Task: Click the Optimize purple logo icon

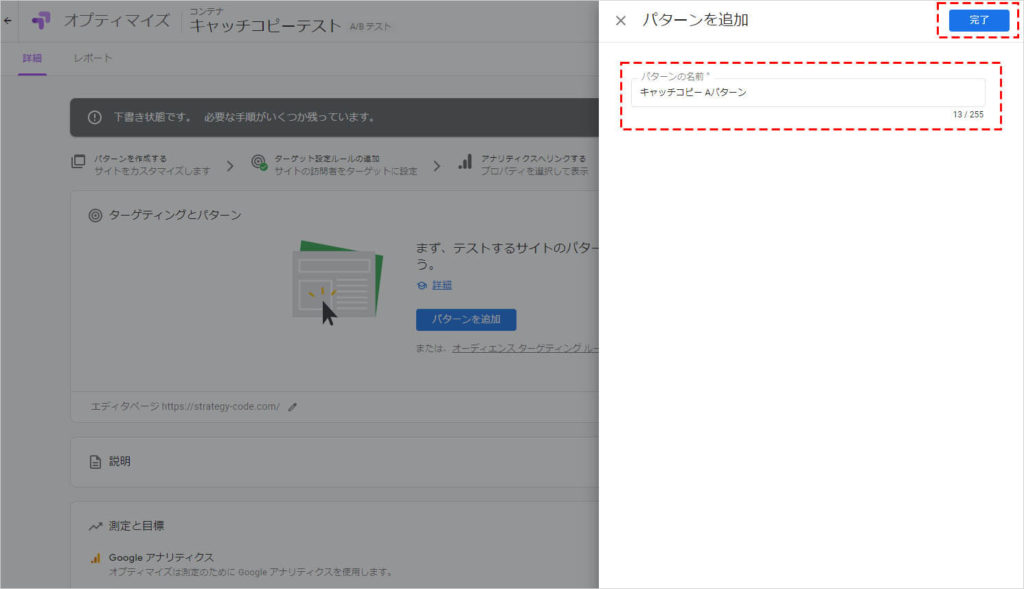Action: point(41,21)
